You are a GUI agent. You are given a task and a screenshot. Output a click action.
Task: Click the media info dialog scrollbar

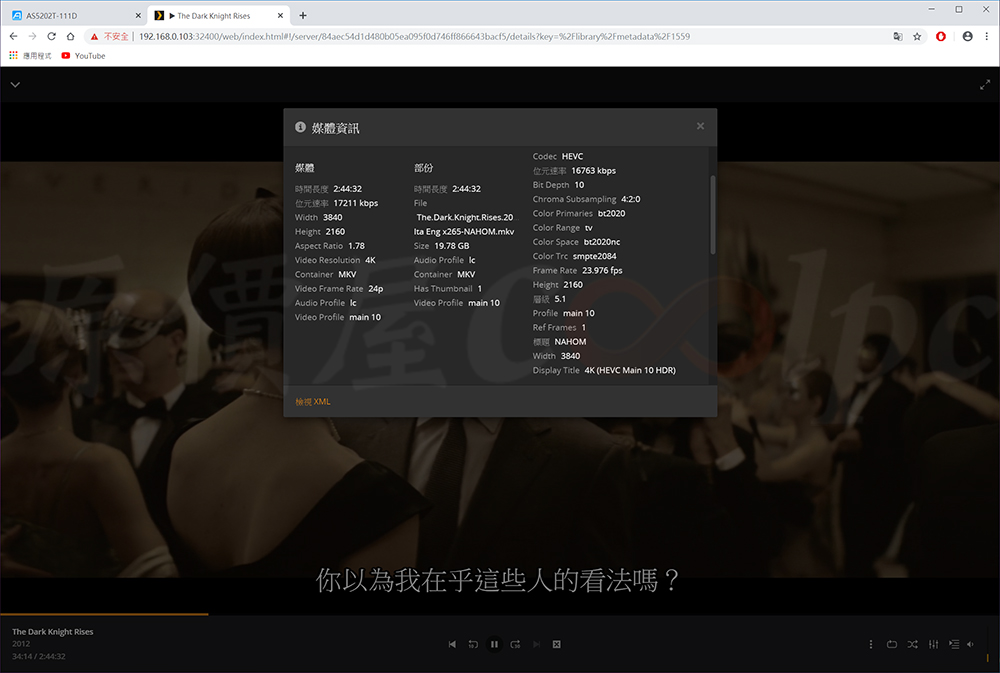click(x=712, y=215)
